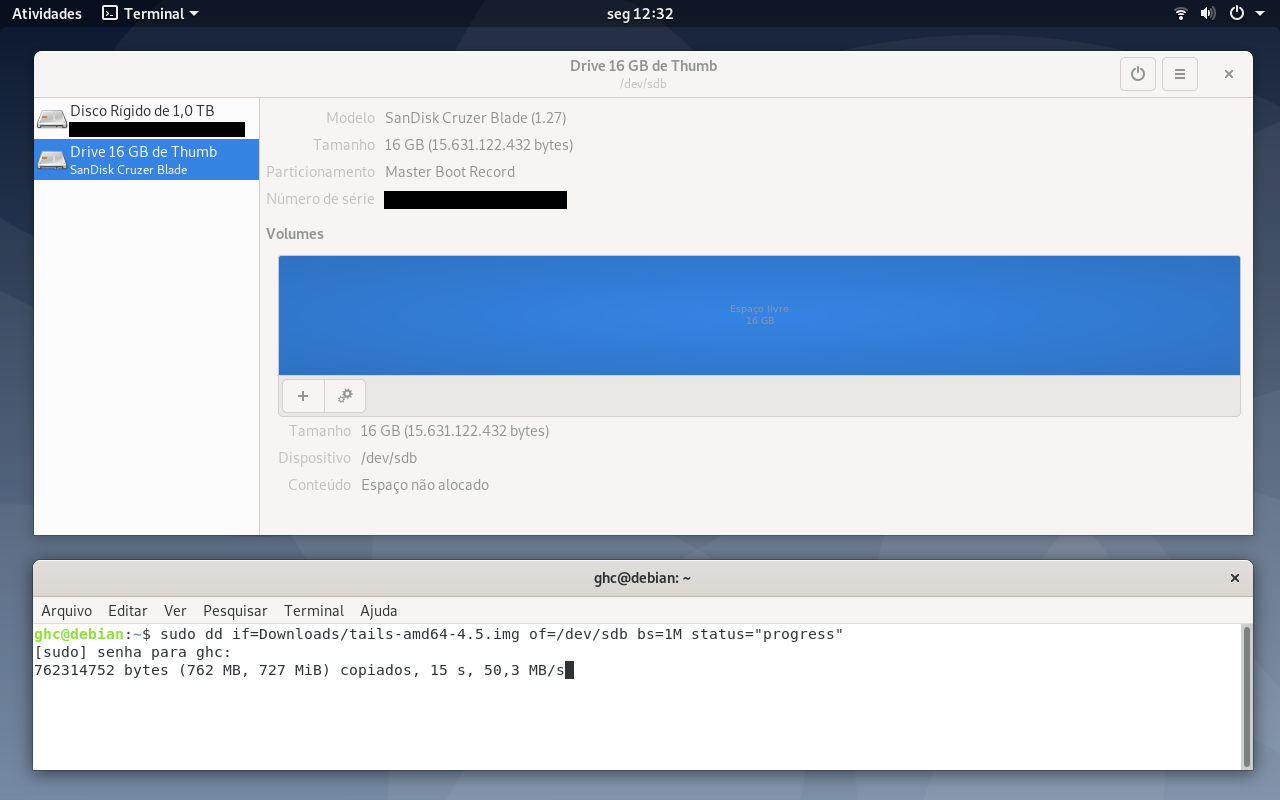Open the Arquivo menu in Terminal
Viewport: 1280px width, 800px height.
coord(66,610)
